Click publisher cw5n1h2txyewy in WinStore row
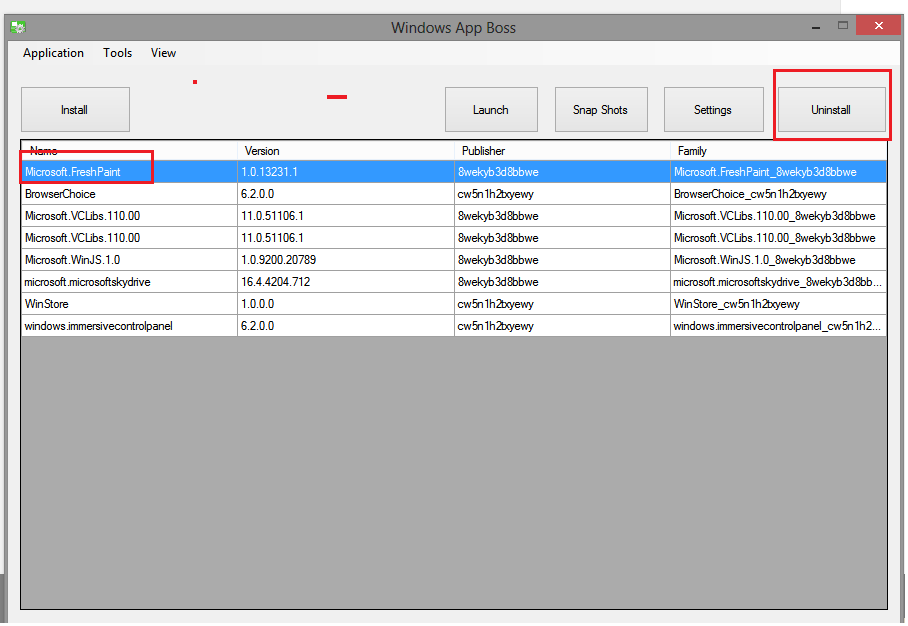The width and height of the screenshot is (908, 626). tap(562, 304)
